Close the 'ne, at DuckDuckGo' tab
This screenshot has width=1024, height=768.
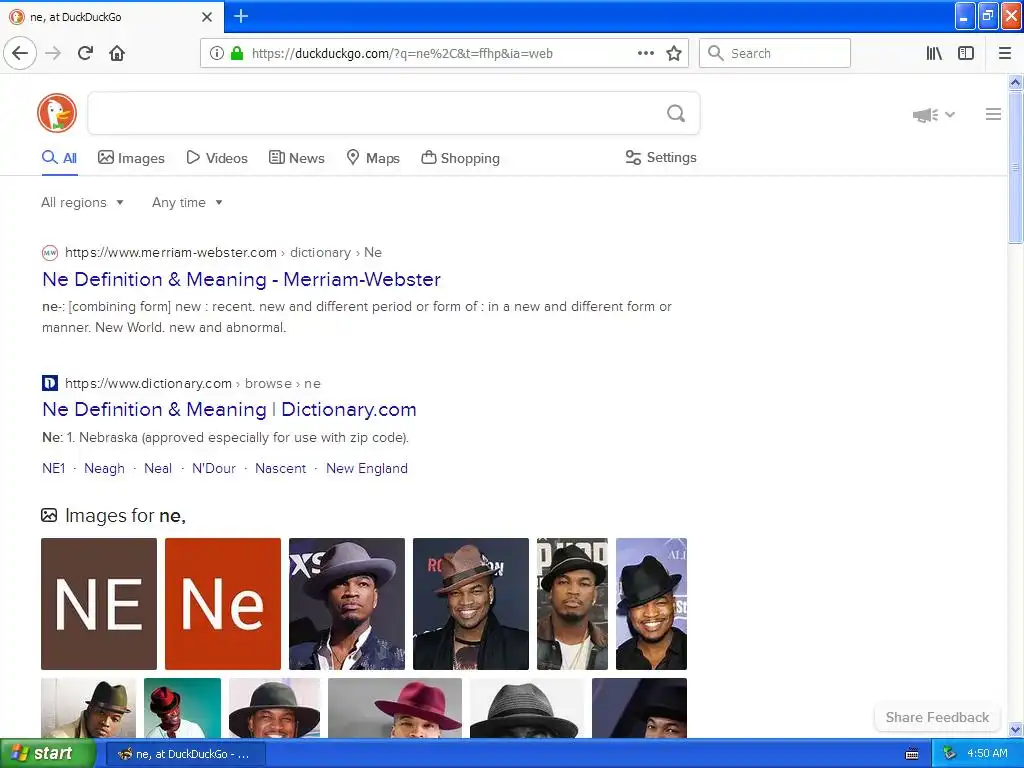click(x=207, y=17)
